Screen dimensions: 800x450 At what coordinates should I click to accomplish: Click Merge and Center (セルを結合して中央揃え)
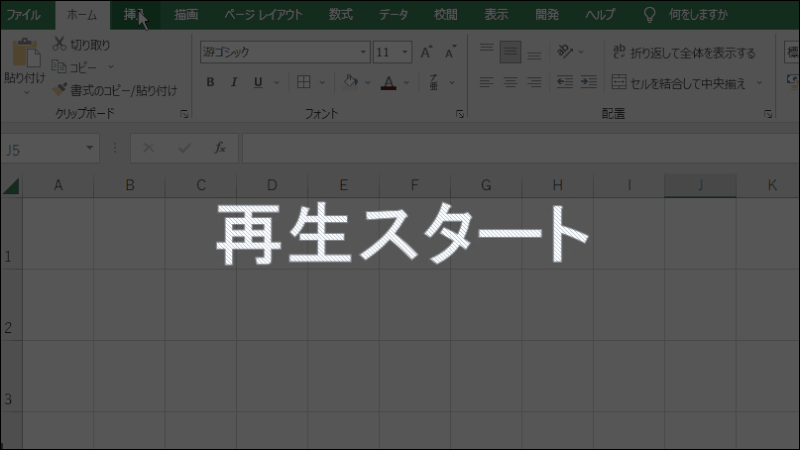click(x=679, y=83)
